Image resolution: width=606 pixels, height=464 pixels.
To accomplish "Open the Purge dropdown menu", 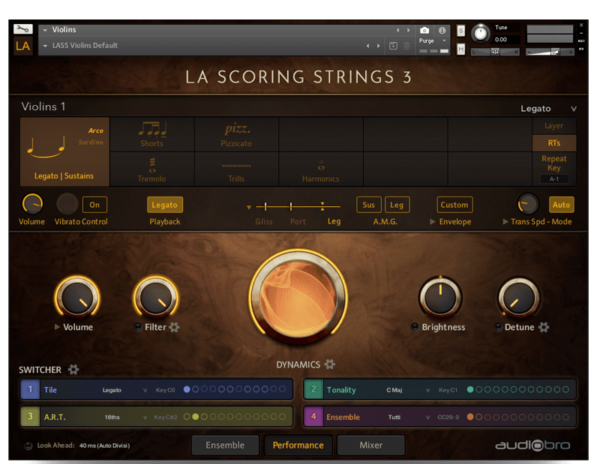I will point(433,41).
